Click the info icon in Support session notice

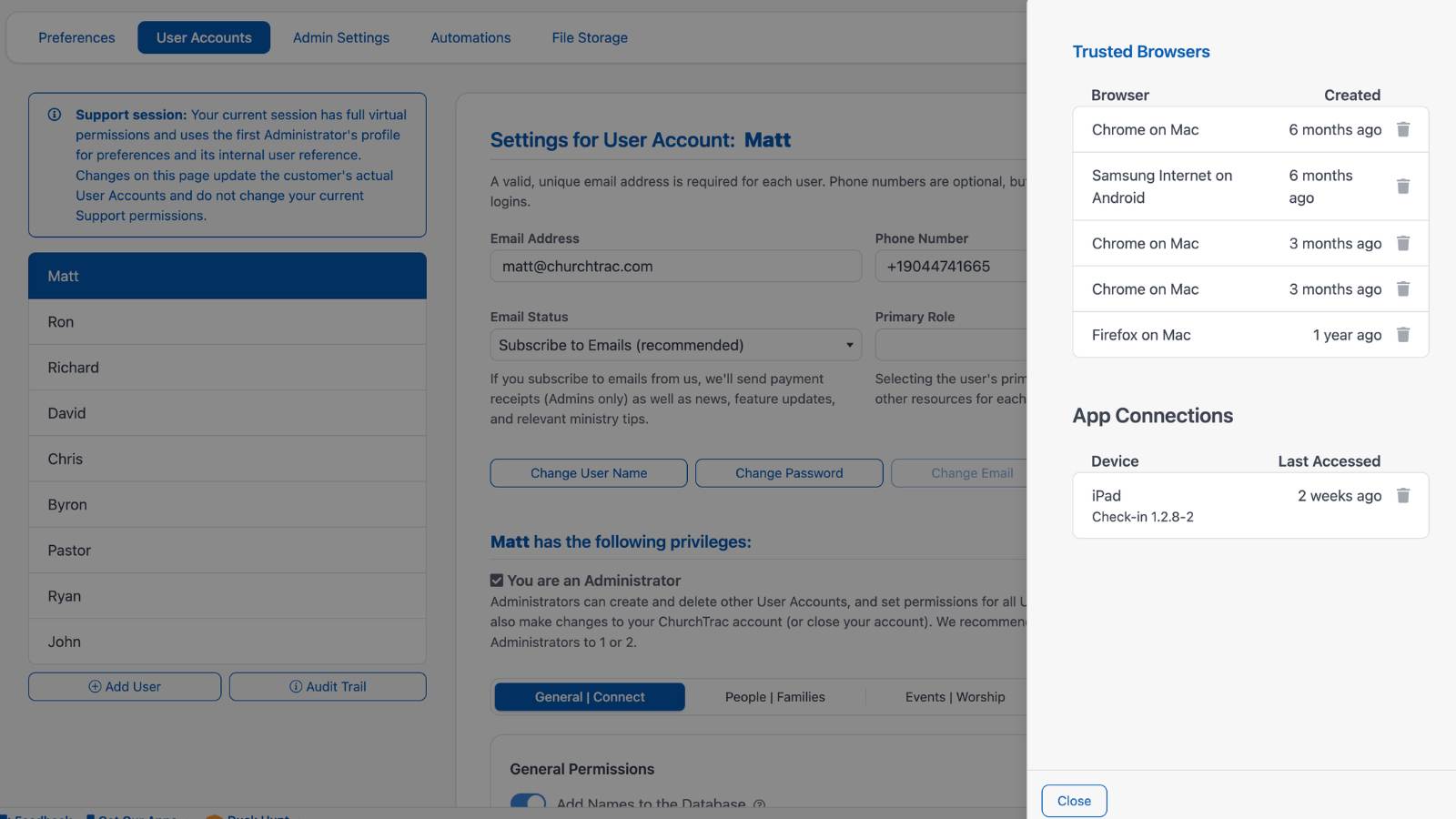[x=55, y=115]
